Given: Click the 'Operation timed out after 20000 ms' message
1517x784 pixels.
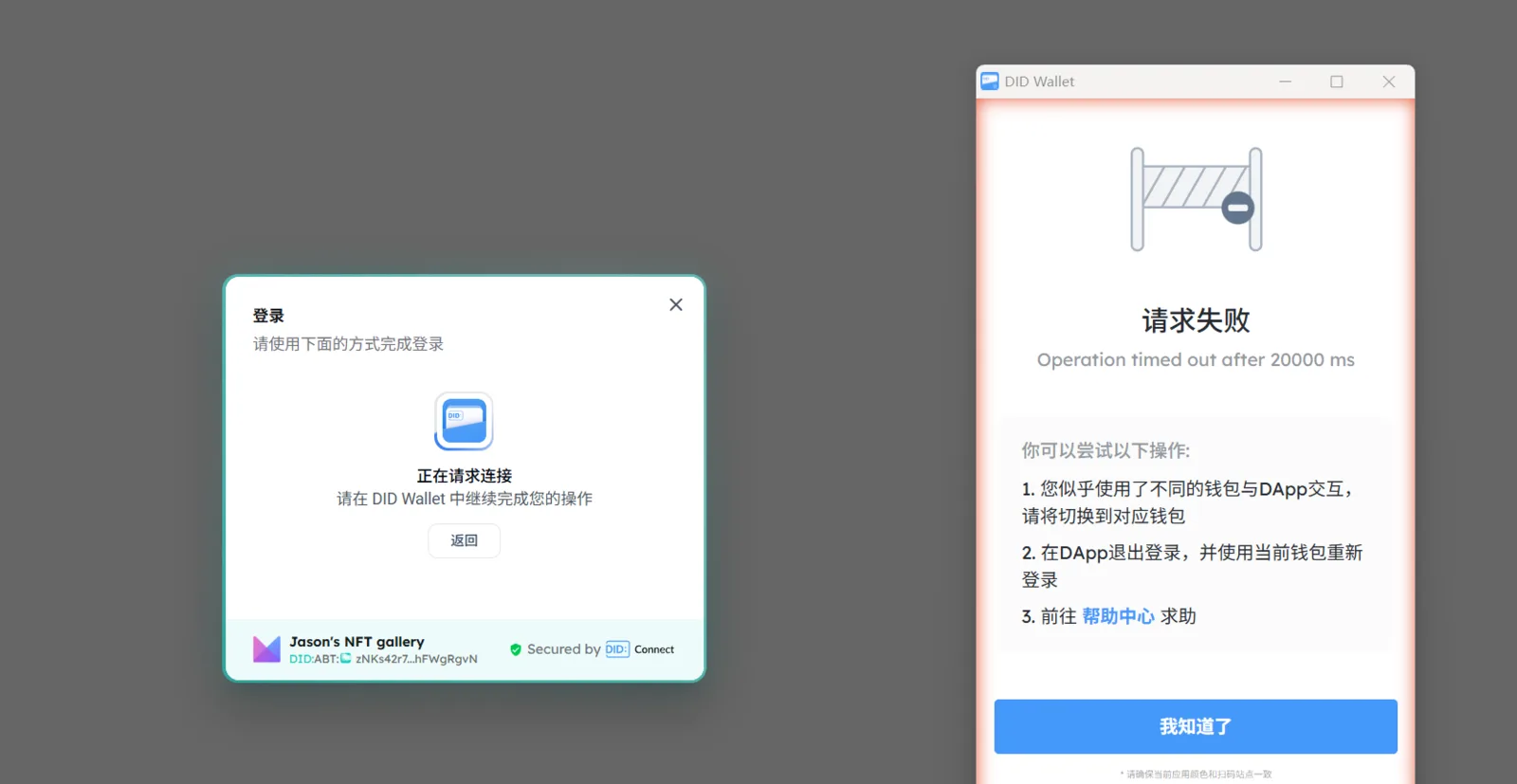Looking at the screenshot, I should pos(1196,360).
